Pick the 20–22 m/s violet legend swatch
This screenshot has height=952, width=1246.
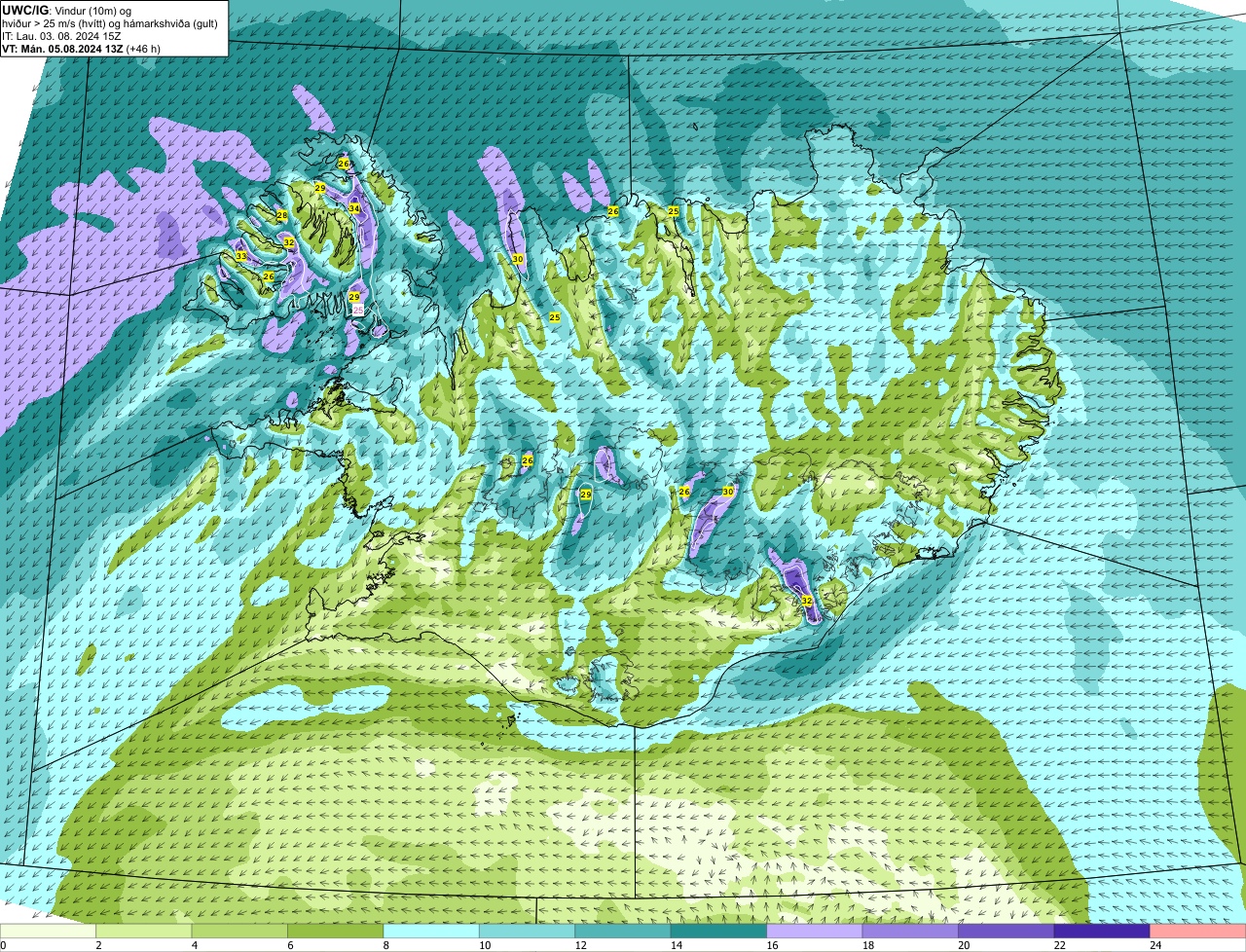(x=1007, y=931)
